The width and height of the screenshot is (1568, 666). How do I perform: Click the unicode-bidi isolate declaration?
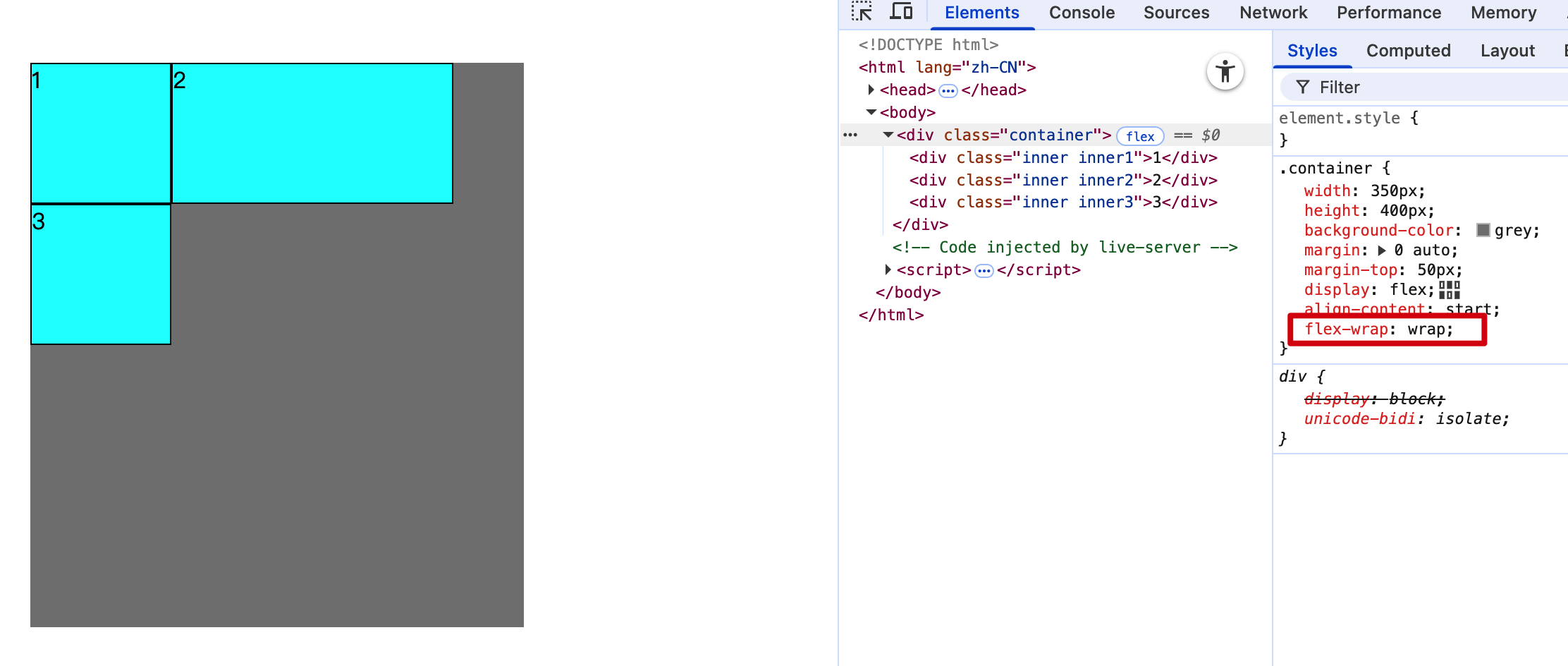pos(1407,418)
